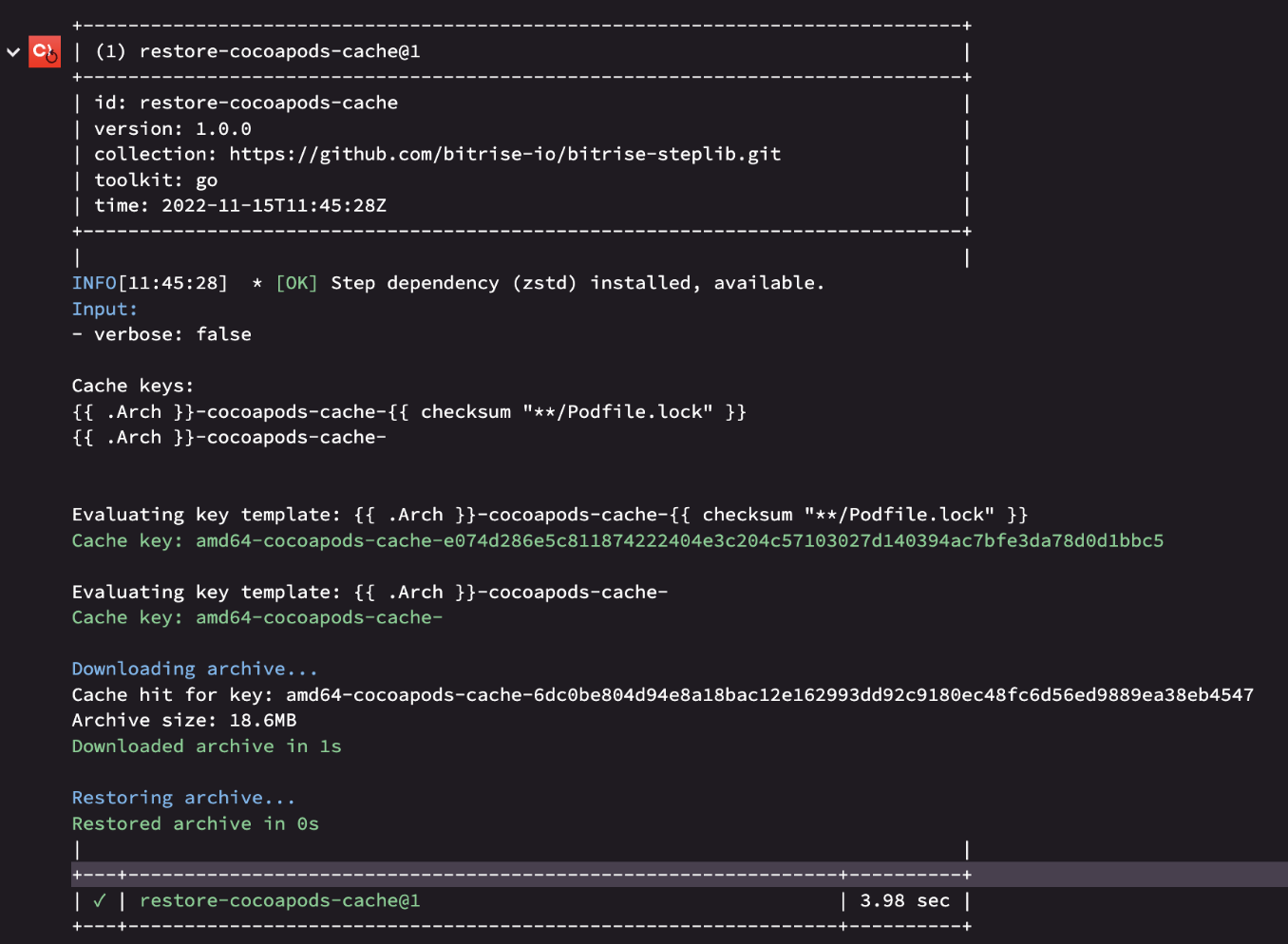
Task: Select the Podfile.lock checksum key under Cache keys
Action: tap(409, 411)
